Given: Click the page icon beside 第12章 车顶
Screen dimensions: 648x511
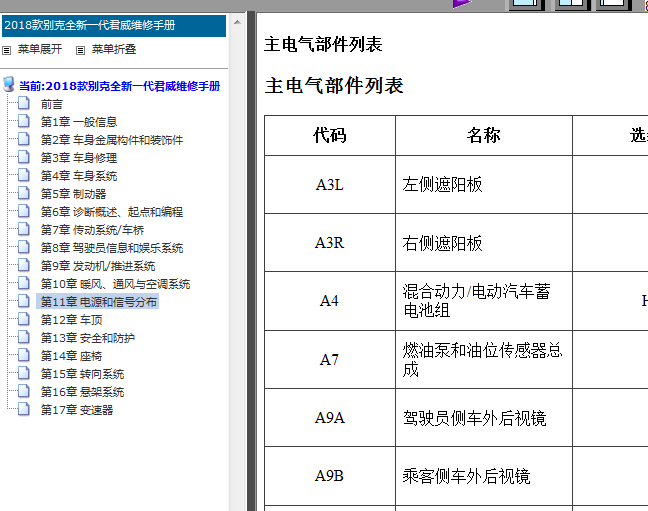Looking at the screenshot, I should [x=24, y=319].
